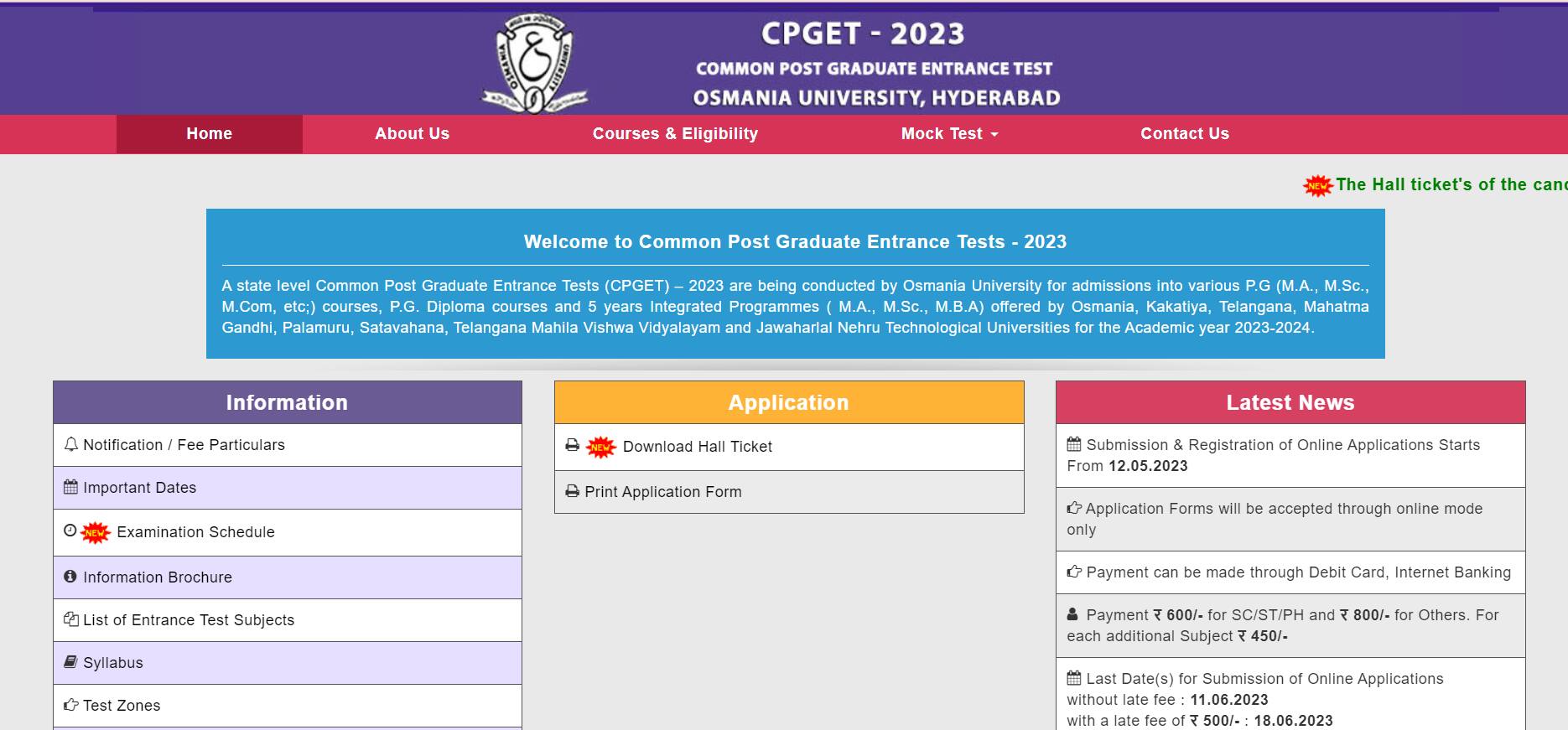Click the date 11.06.2023 in Latest News

(x=1229, y=700)
